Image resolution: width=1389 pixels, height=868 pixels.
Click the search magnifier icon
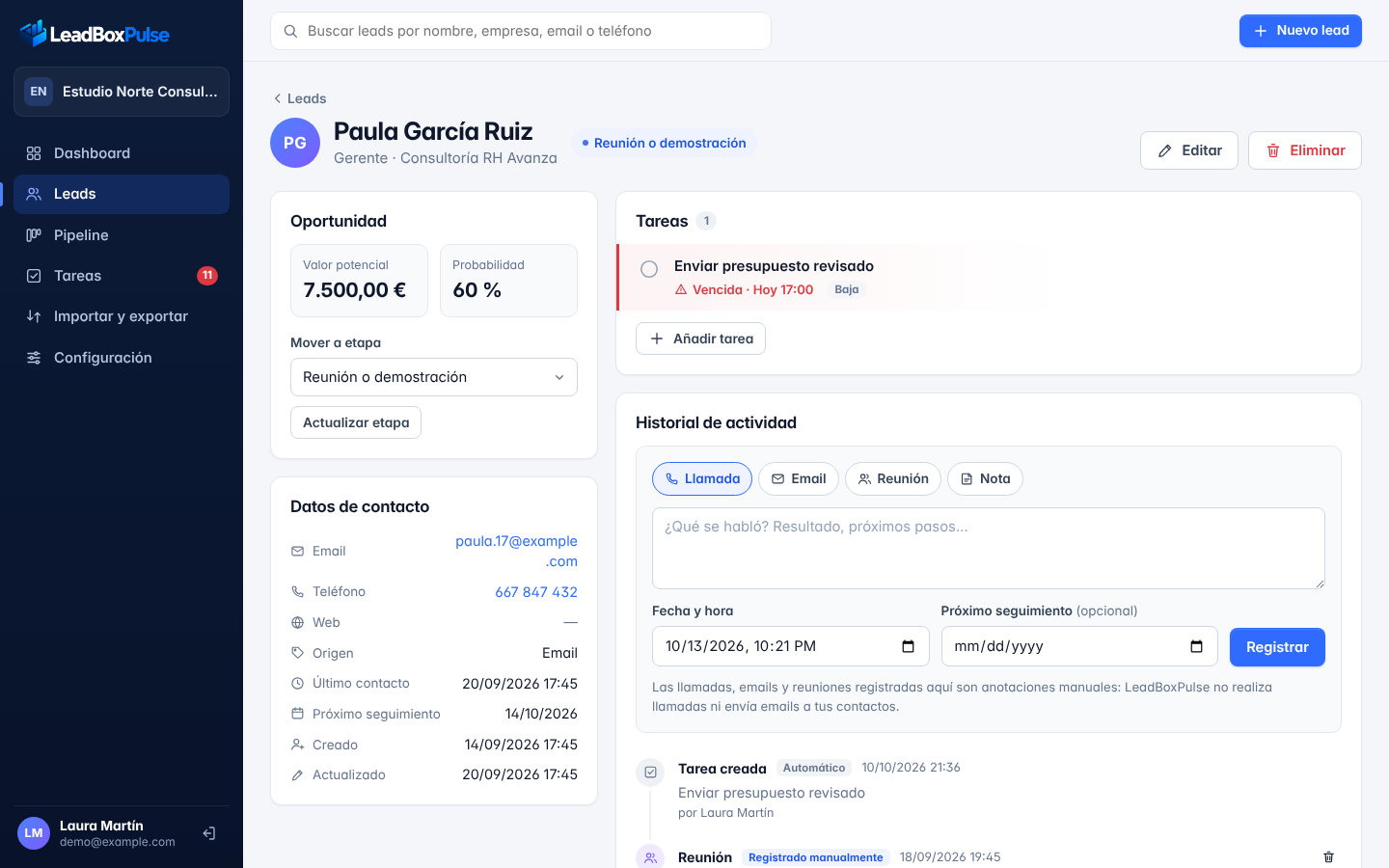(x=290, y=31)
